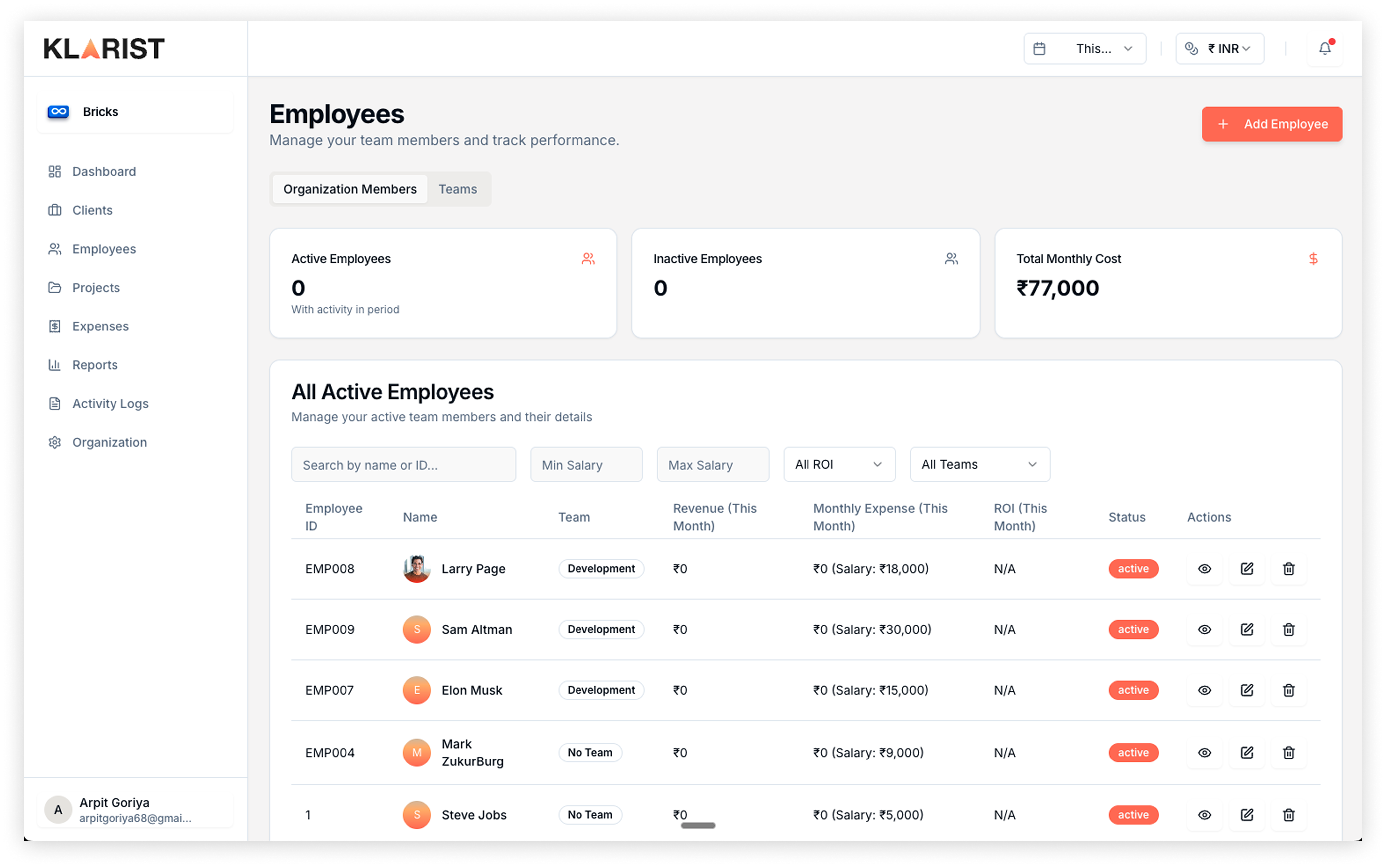Screen dimensions: 1386x868
Task: Click the Total Monthly Cost value ₹77,000
Action: (1057, 288)
